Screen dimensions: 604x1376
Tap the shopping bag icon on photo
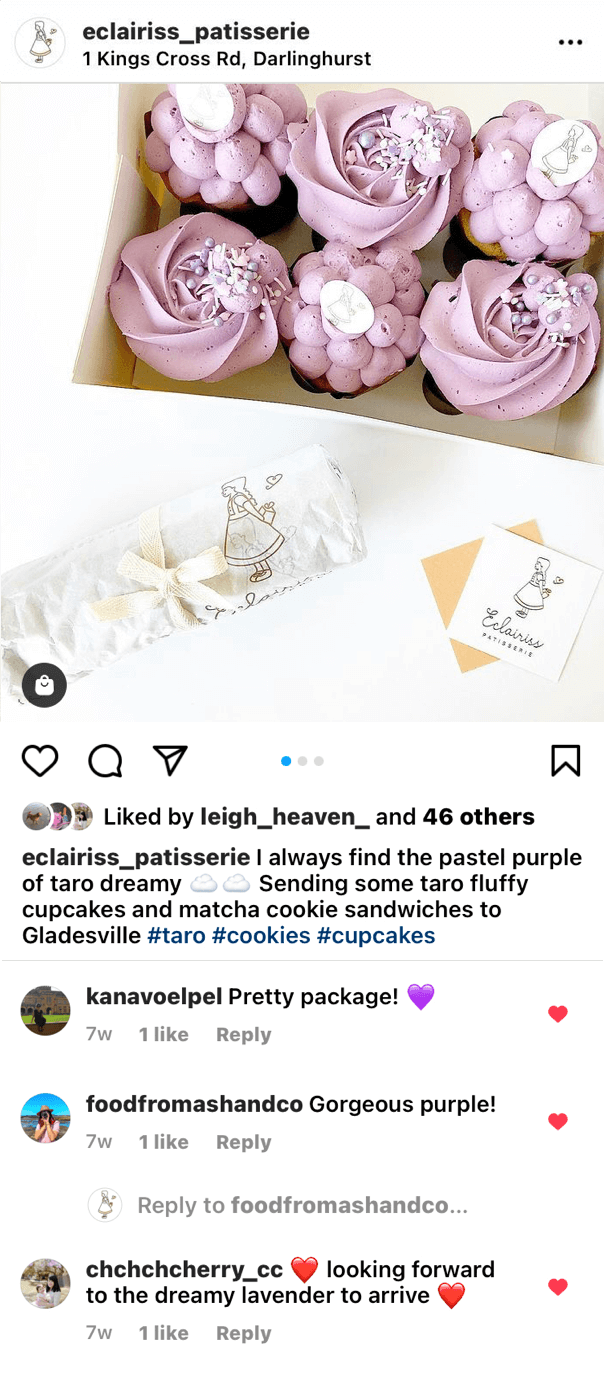pos(44,685)
